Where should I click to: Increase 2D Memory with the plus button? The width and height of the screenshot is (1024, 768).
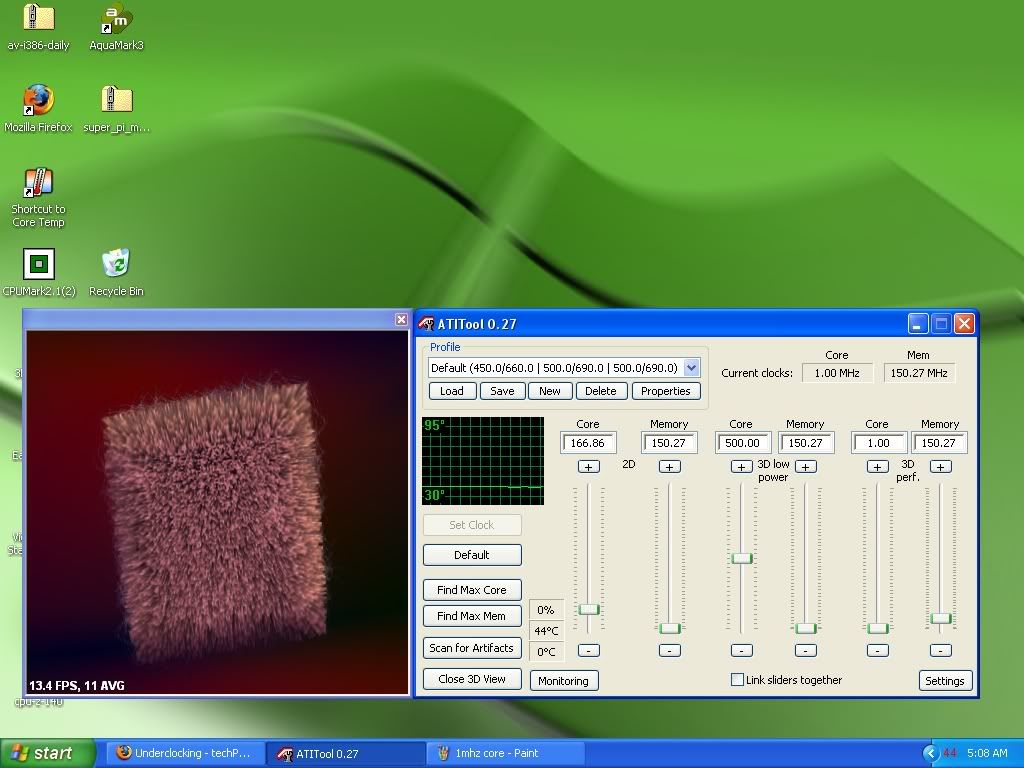[669, 467]
